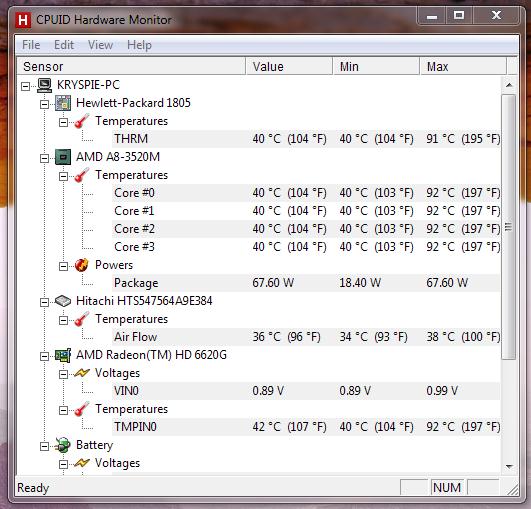Click Voltages lightning icon under Battery

(82, 463)
